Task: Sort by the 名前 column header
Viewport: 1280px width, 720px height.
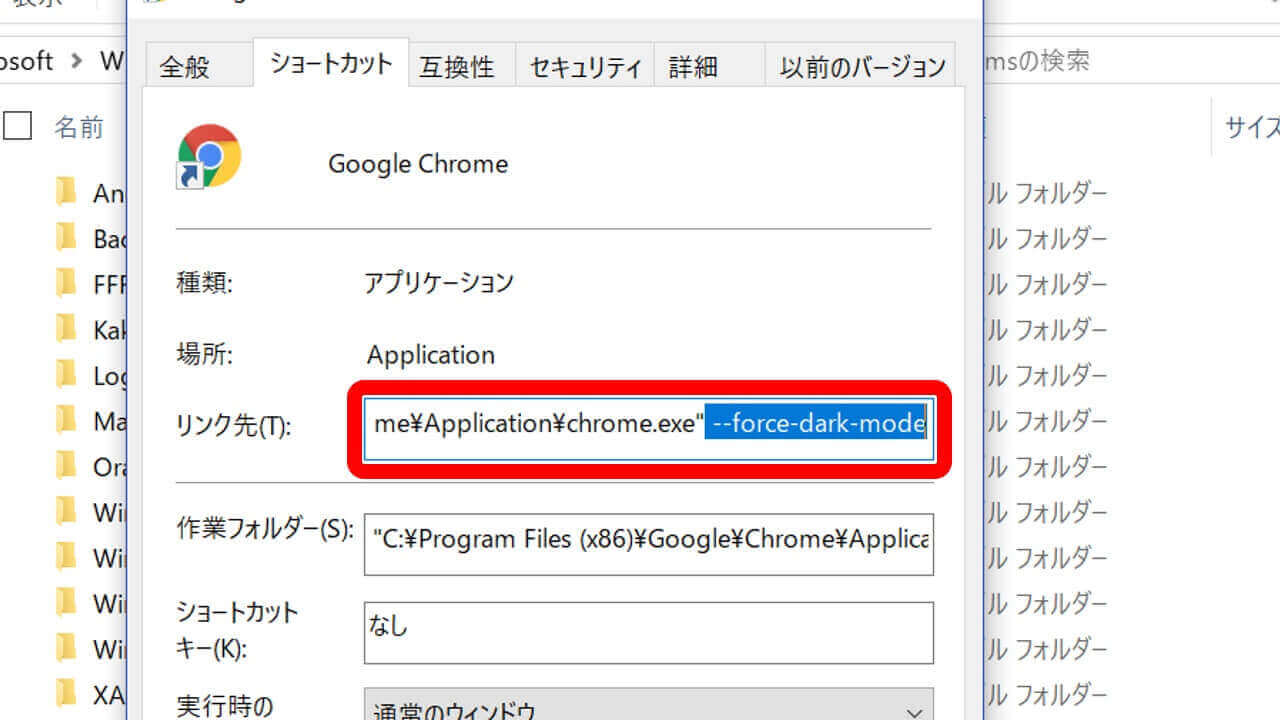Action: [x=79, y=127]
